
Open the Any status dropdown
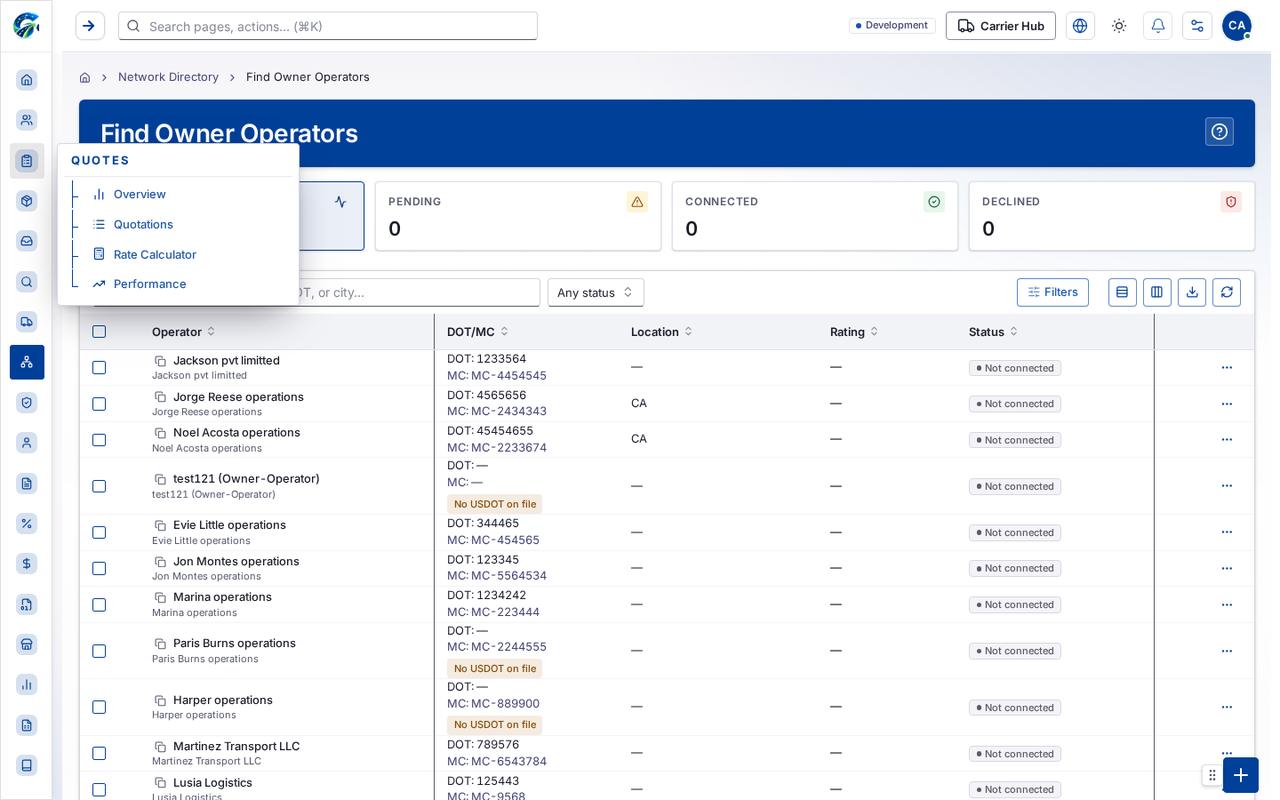[x=596, y=292]
